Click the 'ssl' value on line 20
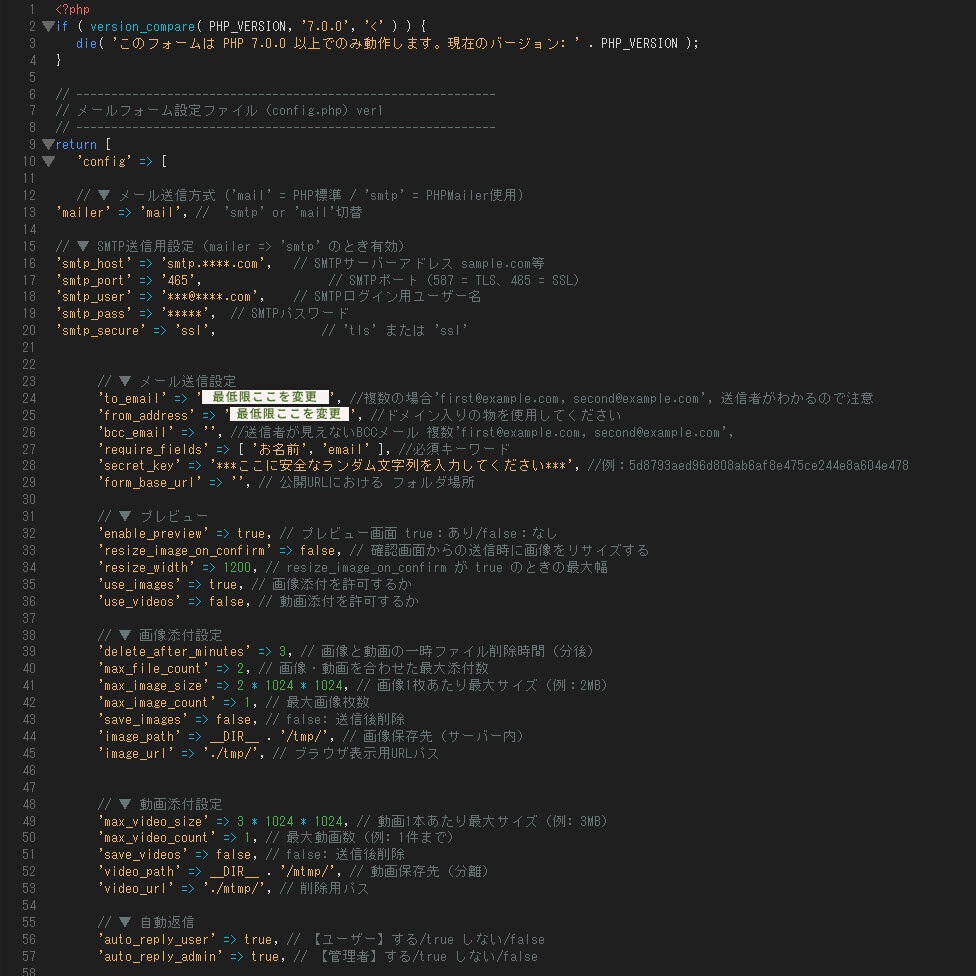The image size is (976, 976). (192, 331)
